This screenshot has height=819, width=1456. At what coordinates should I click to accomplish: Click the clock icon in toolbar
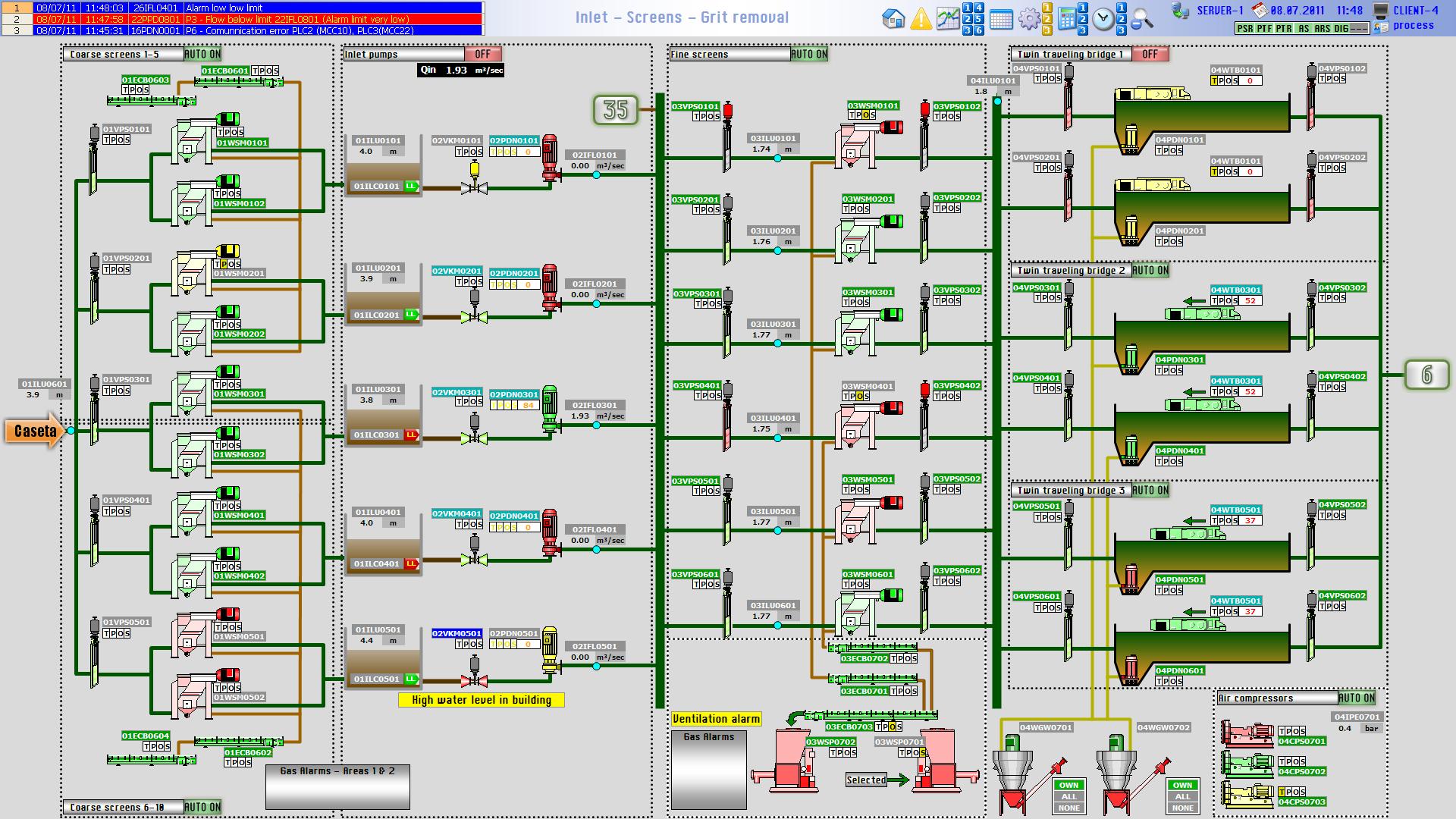[x=1103, y=20]
